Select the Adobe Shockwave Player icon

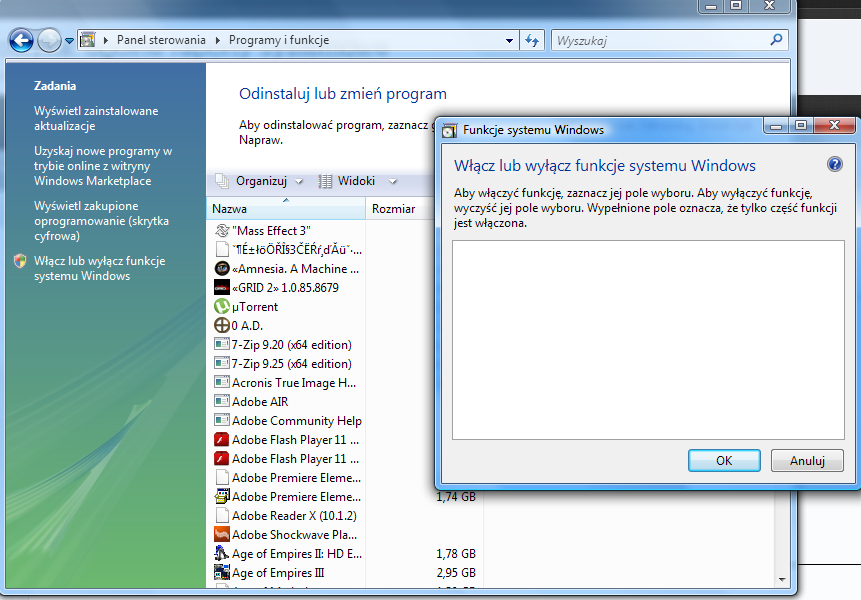(x=222, y=534)
